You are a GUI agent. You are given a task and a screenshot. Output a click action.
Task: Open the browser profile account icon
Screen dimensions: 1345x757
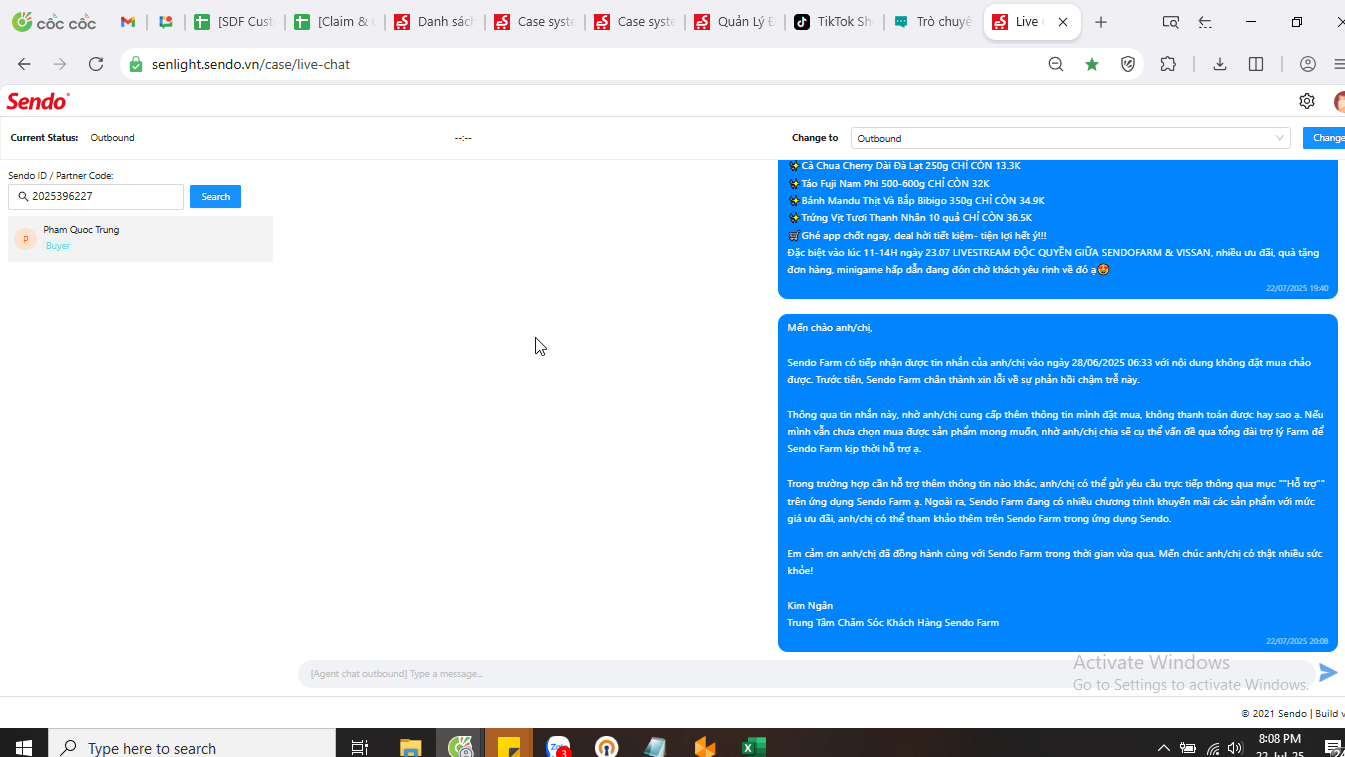pyautogui.click(x=1308, y=64)
